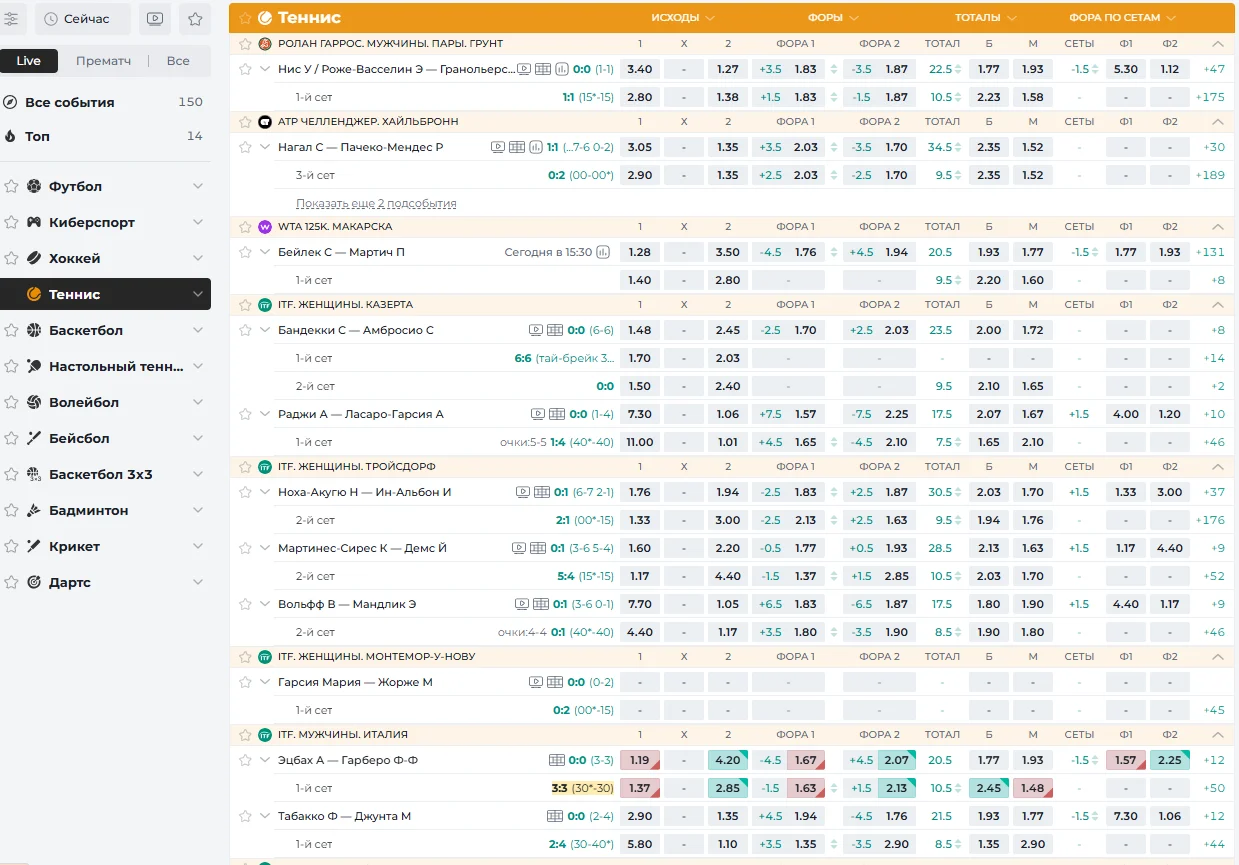This screenshot has height=865, width=1239.
Task: Click the video broadcast filter icon
Action: pos(154,19)
